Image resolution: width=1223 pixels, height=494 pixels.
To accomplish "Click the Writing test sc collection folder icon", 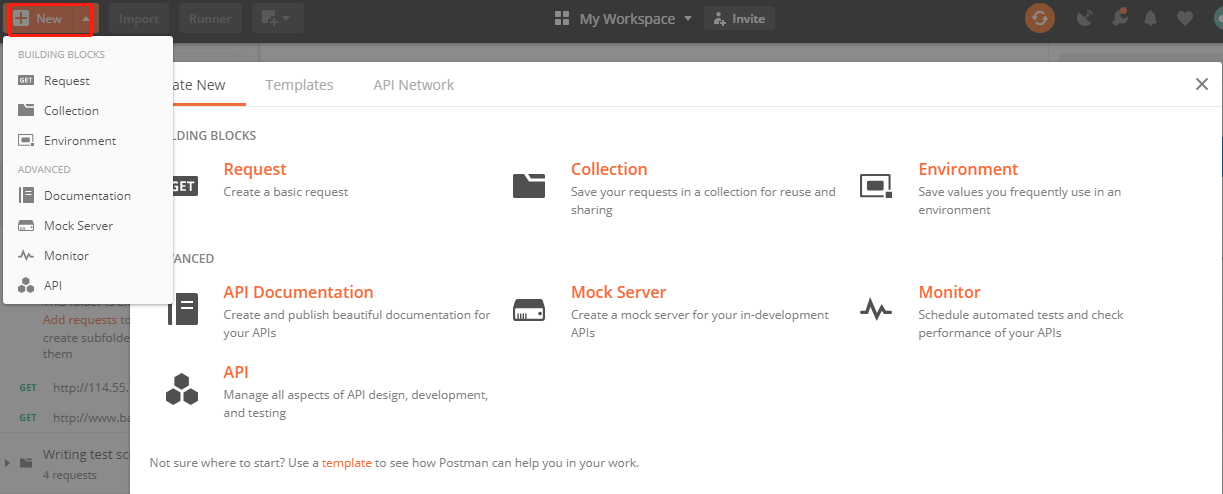I will pyautogui.click(x=26, y=463).
